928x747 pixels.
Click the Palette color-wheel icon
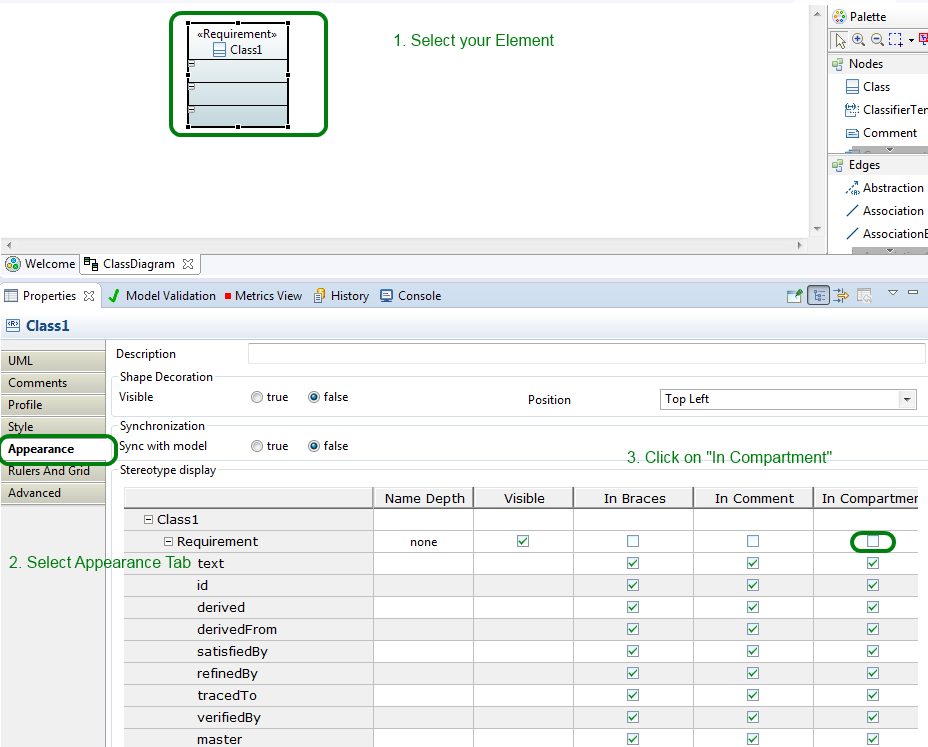pyautogui.click(x=839, y=17)
